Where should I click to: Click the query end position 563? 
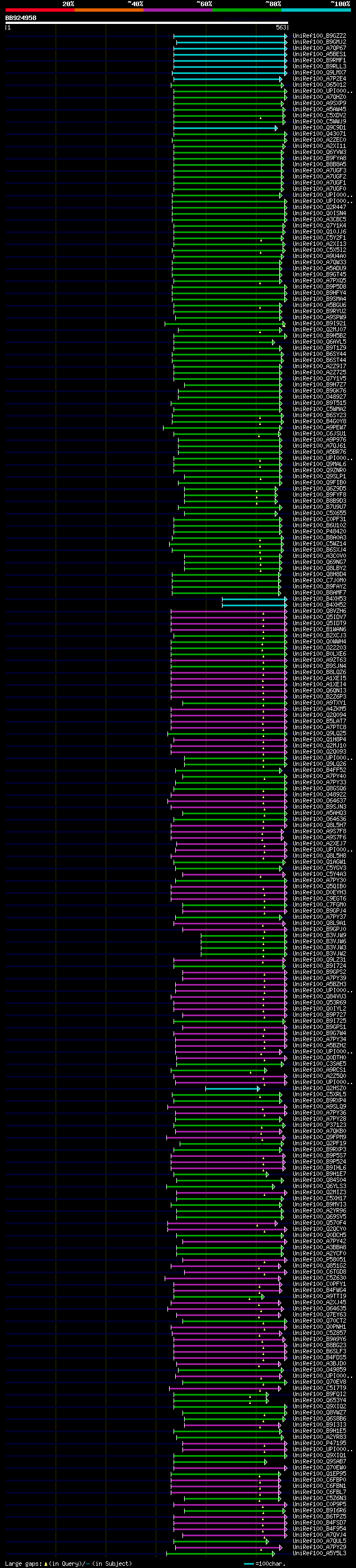tap(281, 27)
